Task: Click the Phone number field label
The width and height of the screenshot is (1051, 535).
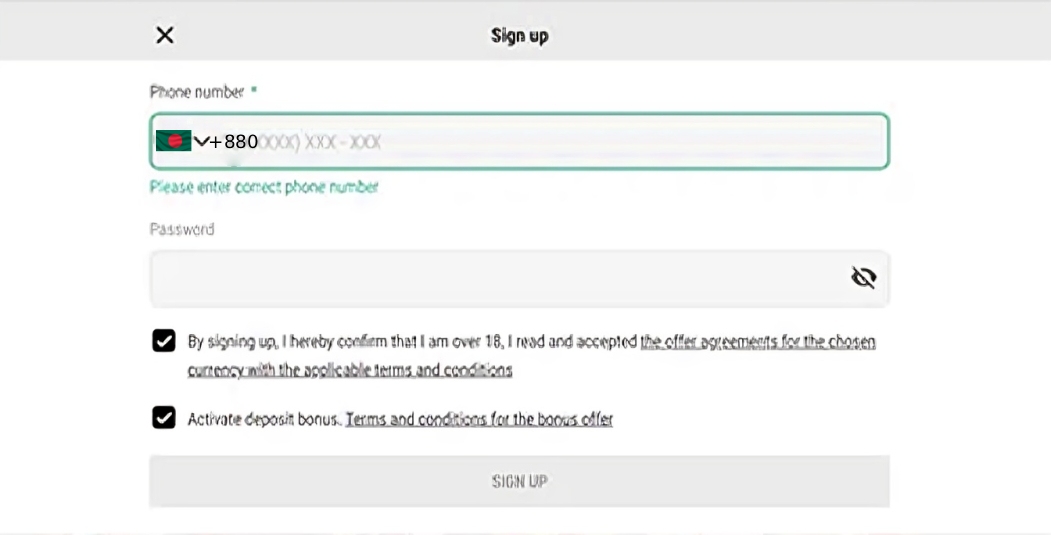Action: coord(197,92)
